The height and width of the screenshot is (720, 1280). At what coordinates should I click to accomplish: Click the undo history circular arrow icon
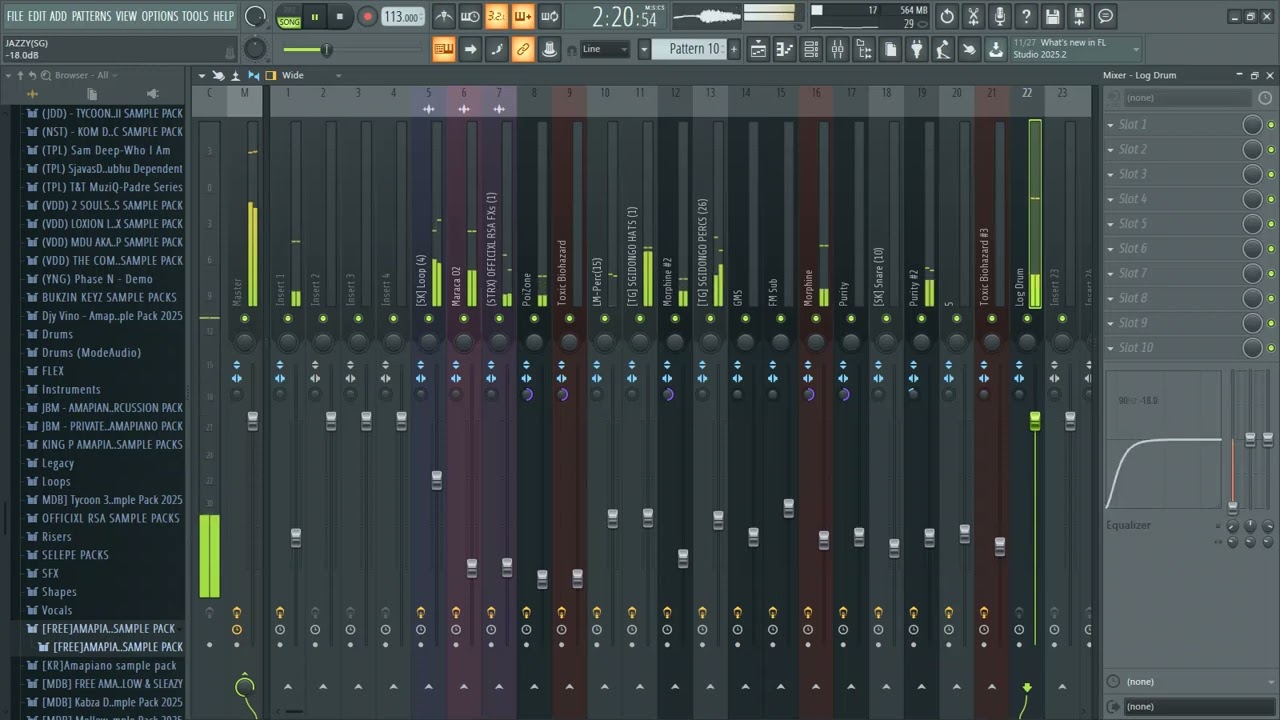[x=947, y=16]
